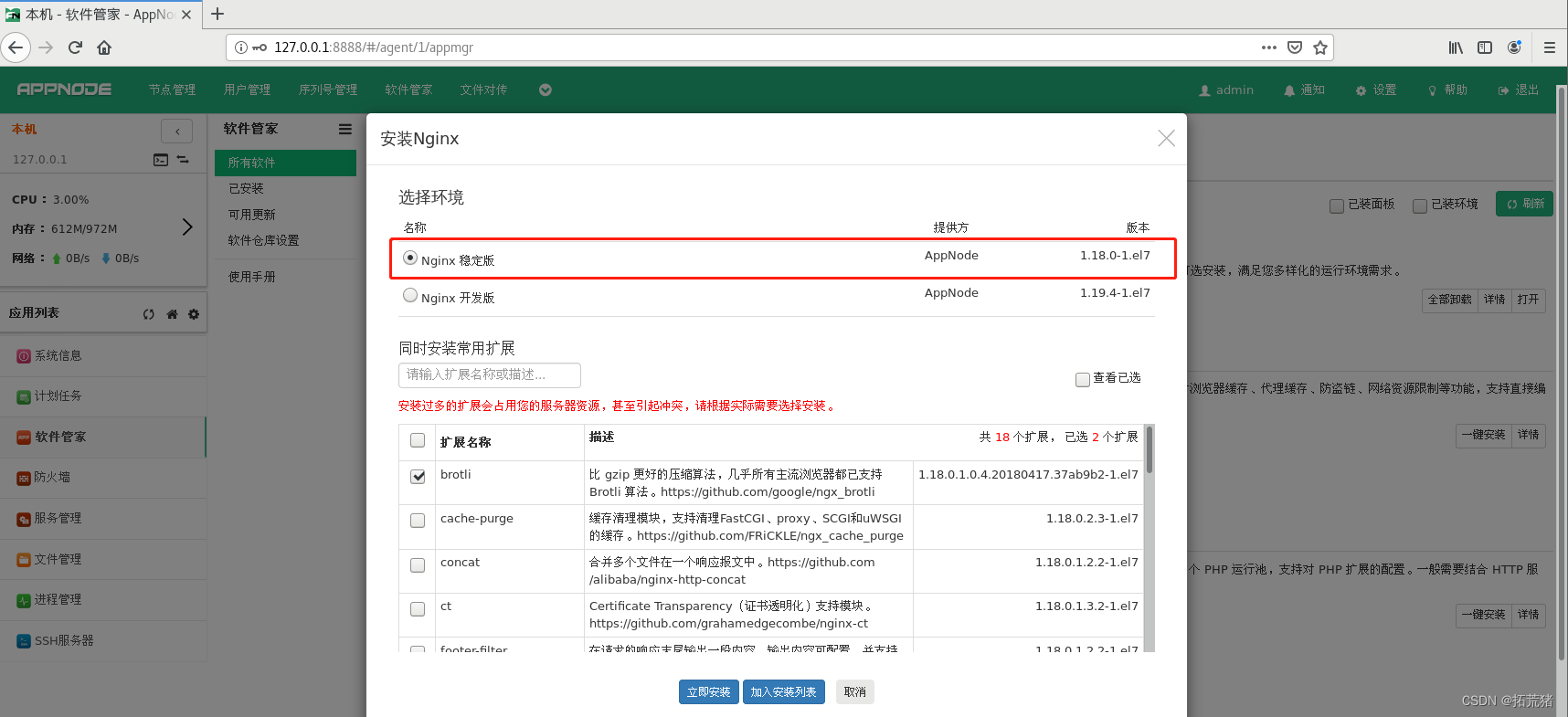Open the Firefox library icon

1456,47
